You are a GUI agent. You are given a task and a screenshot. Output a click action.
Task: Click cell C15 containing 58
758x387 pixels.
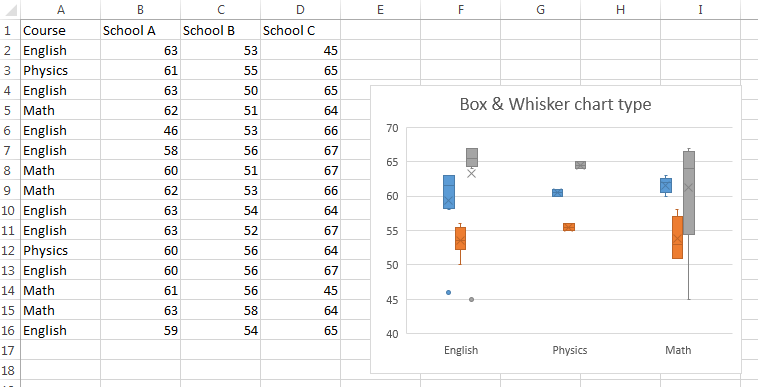(220, 310)
